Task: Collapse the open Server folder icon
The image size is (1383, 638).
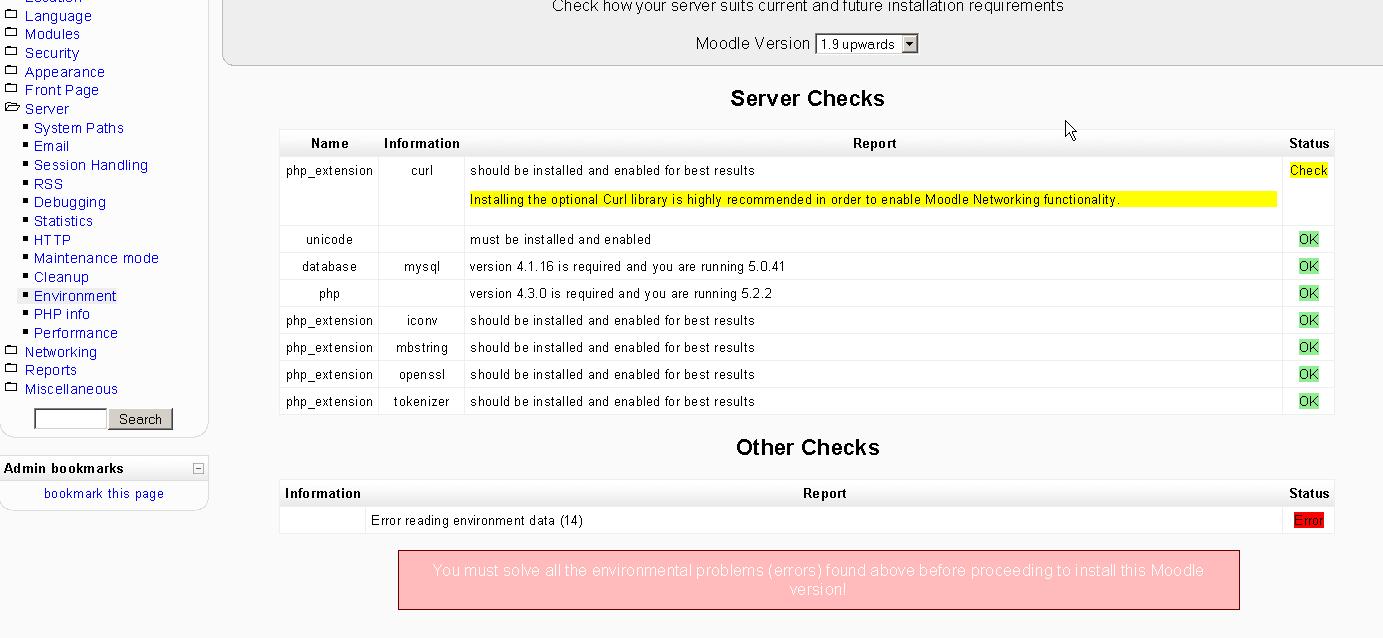Action: (x=12, y=108)
